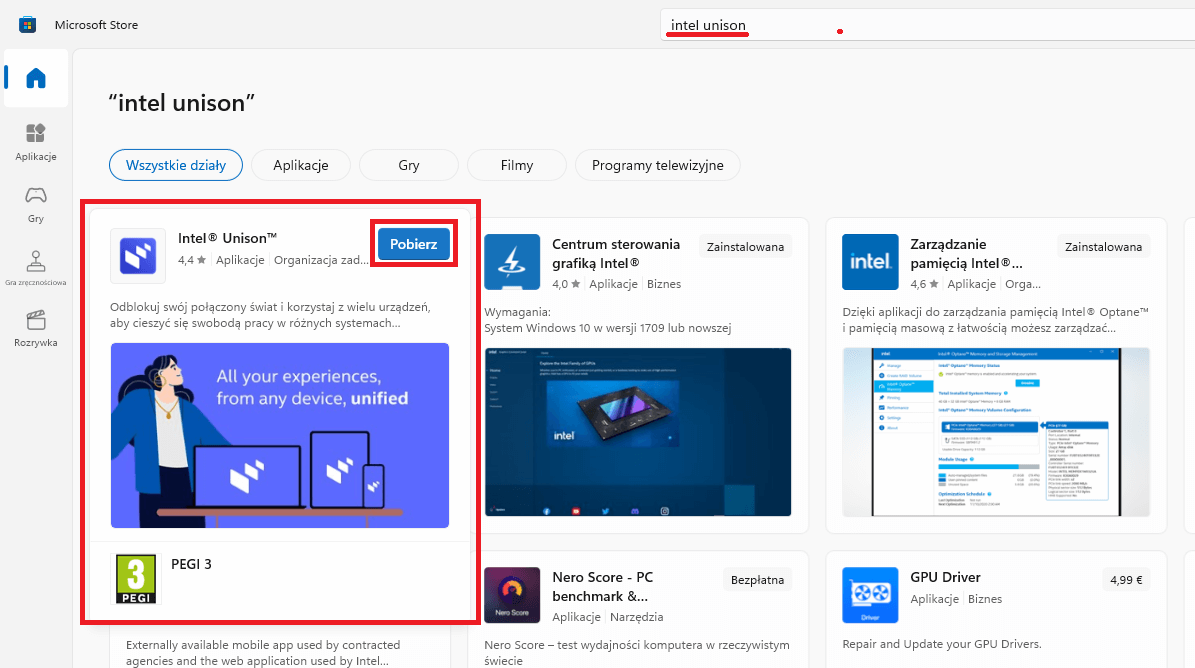Click the Nero Score - PC benchmark title
The height and width of the screenshot is (668, 1195).
pyautogui.click(x=602, y=586)
